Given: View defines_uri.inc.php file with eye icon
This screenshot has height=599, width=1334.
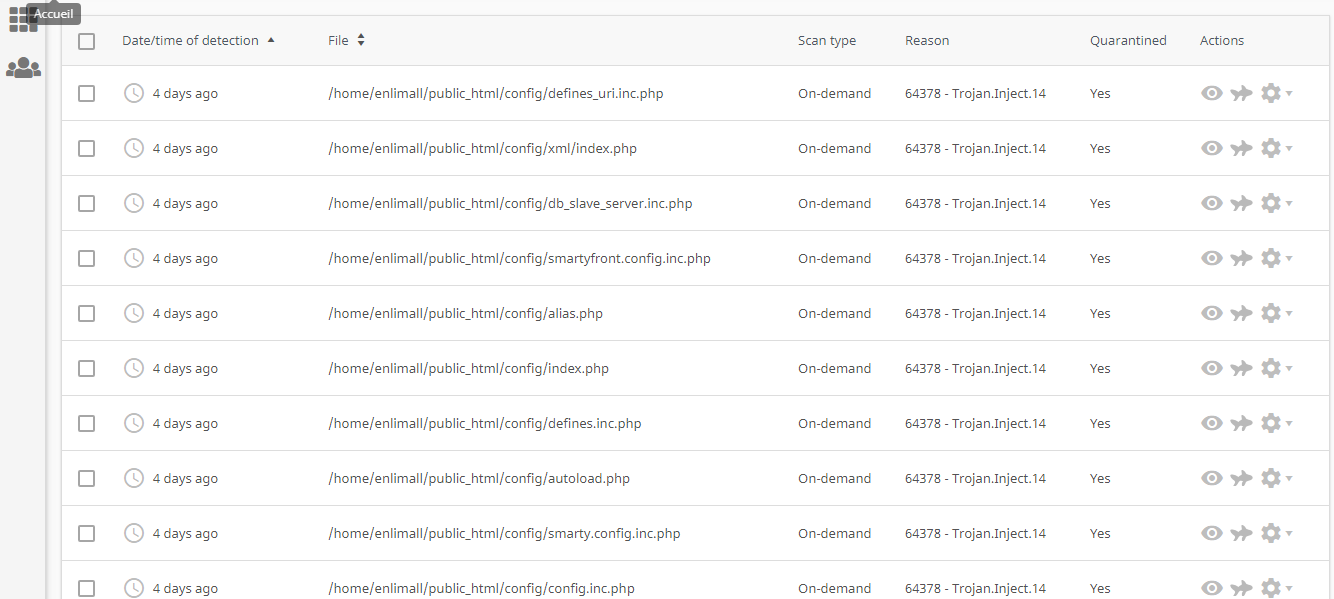Looking at the screenshot, I should pyautogui.click(x=1212, y=93).
